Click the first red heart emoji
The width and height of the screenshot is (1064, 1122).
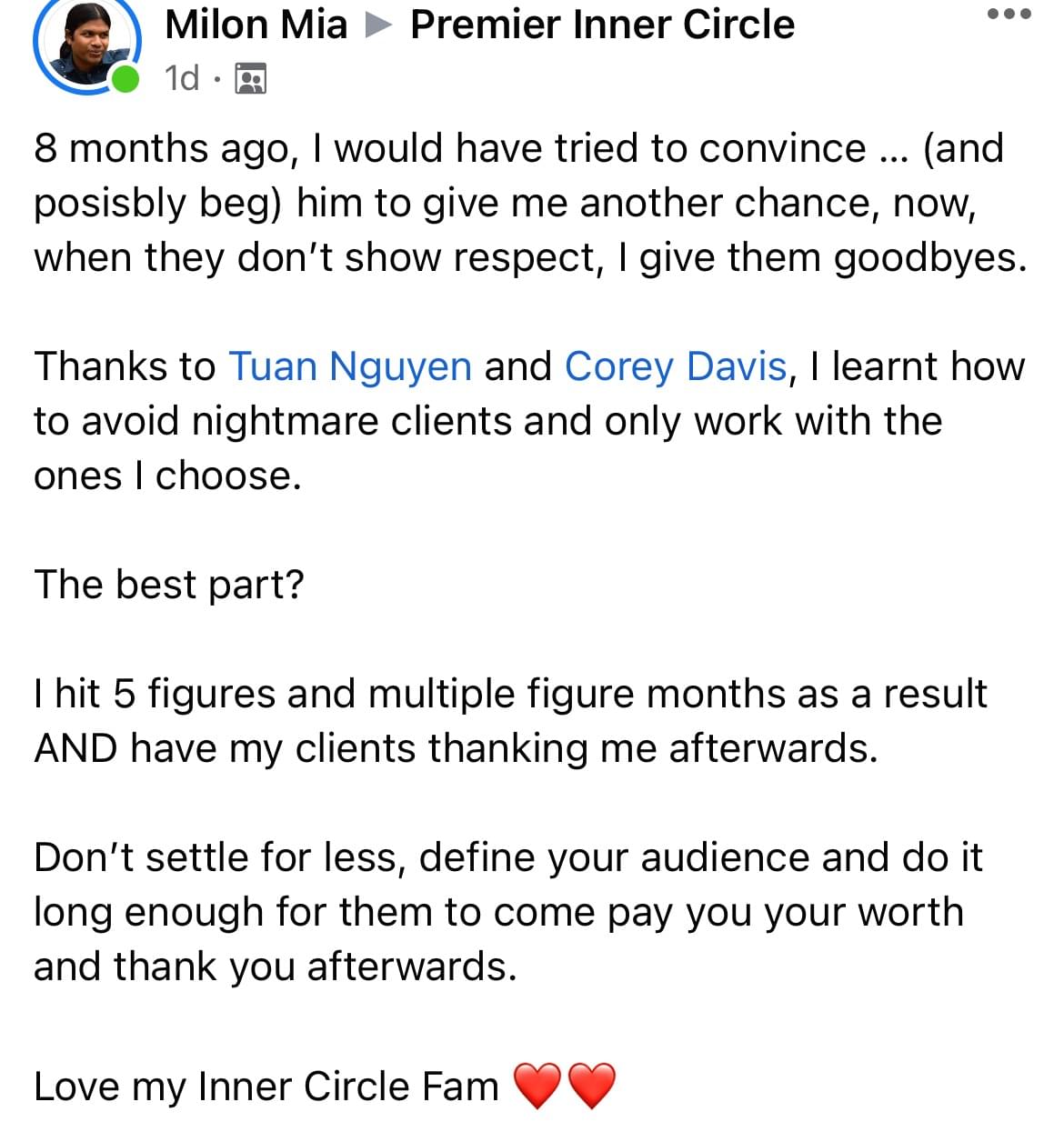click(537, 1086)
